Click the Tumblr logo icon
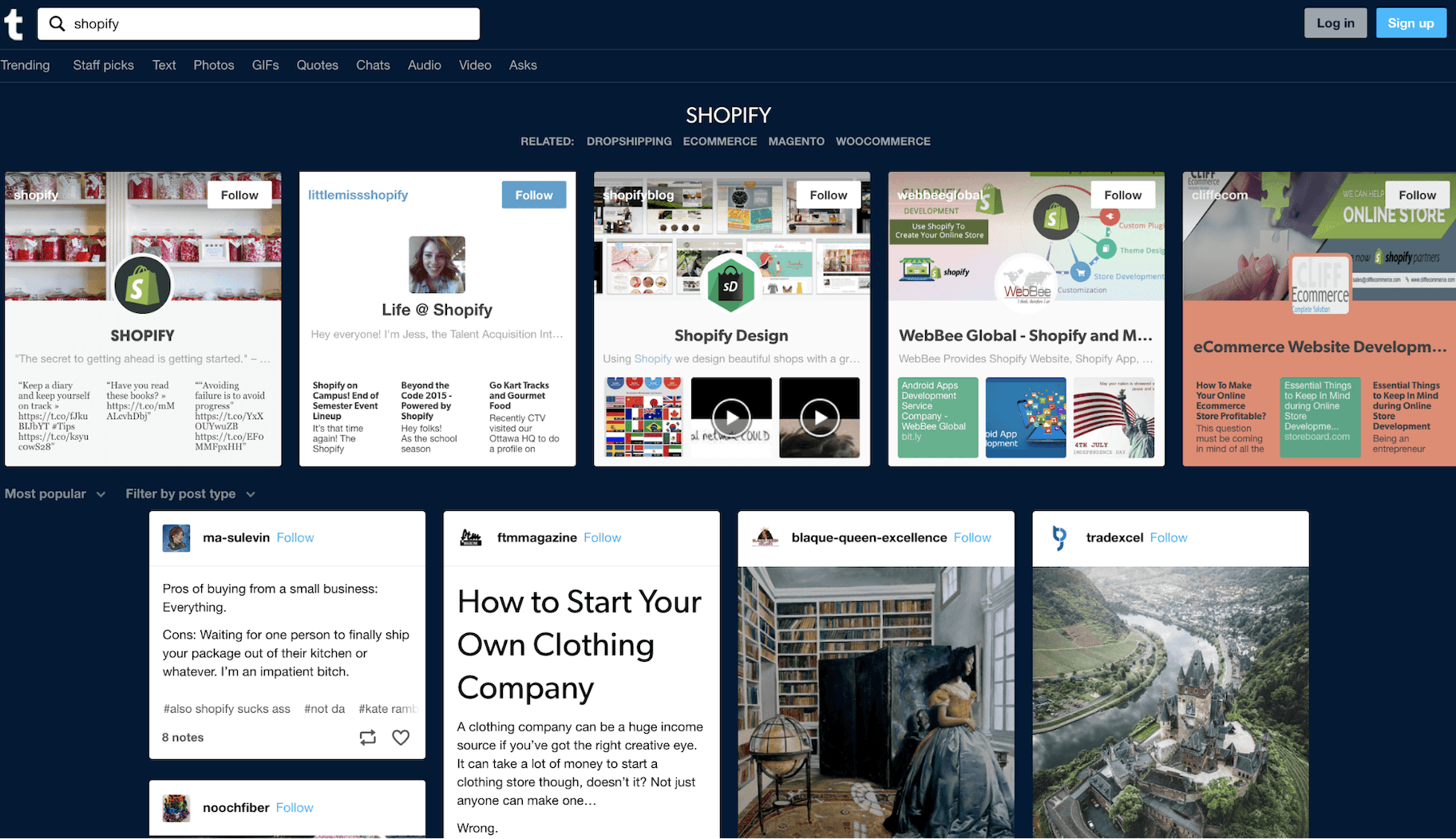The image size is (1456, 839). click(14, 25)
